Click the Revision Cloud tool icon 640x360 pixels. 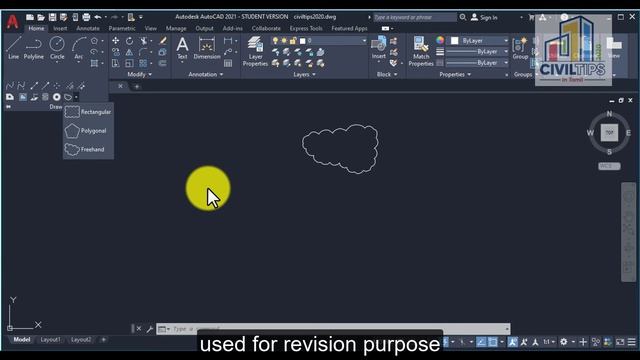(x=68, y=97)
